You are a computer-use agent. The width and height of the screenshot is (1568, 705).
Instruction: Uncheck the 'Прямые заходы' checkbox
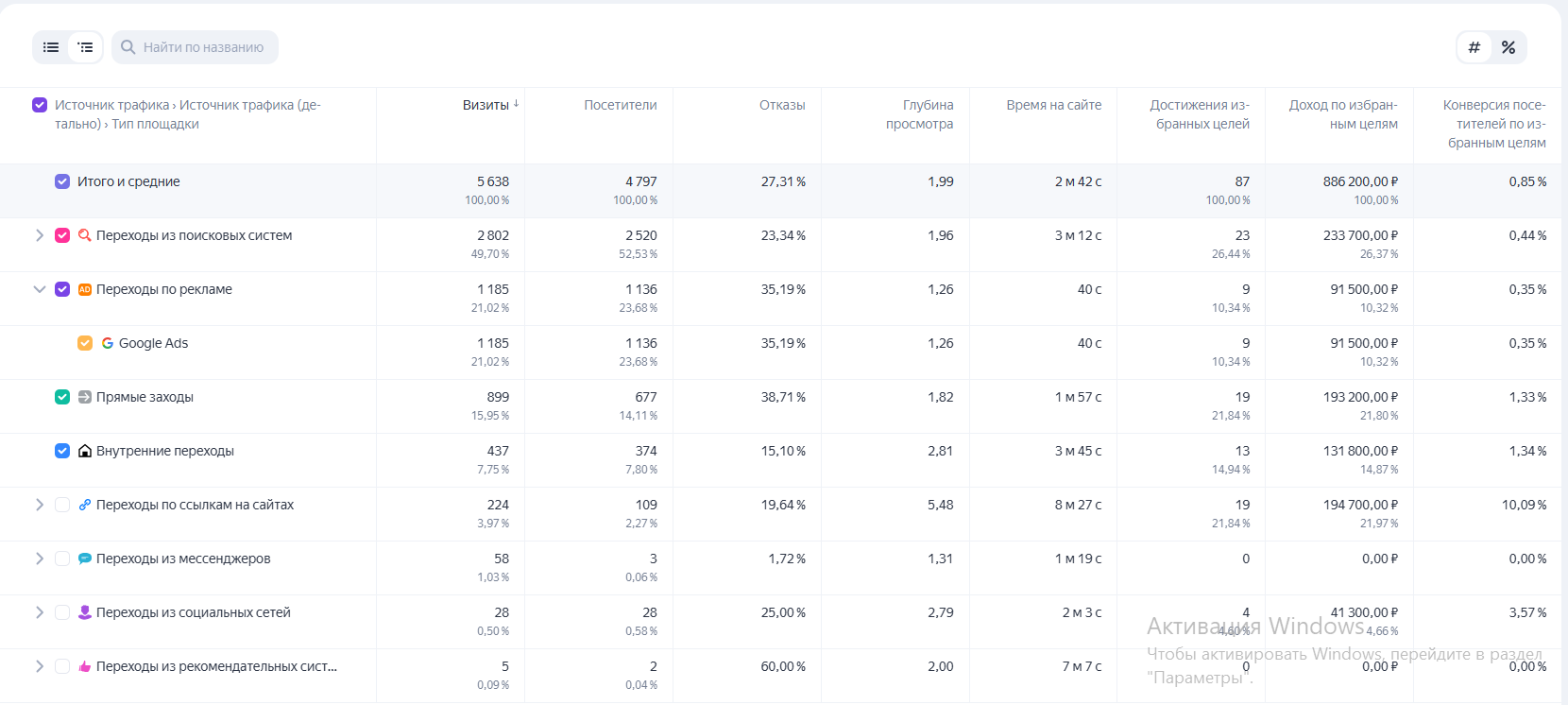click(62, 397)
